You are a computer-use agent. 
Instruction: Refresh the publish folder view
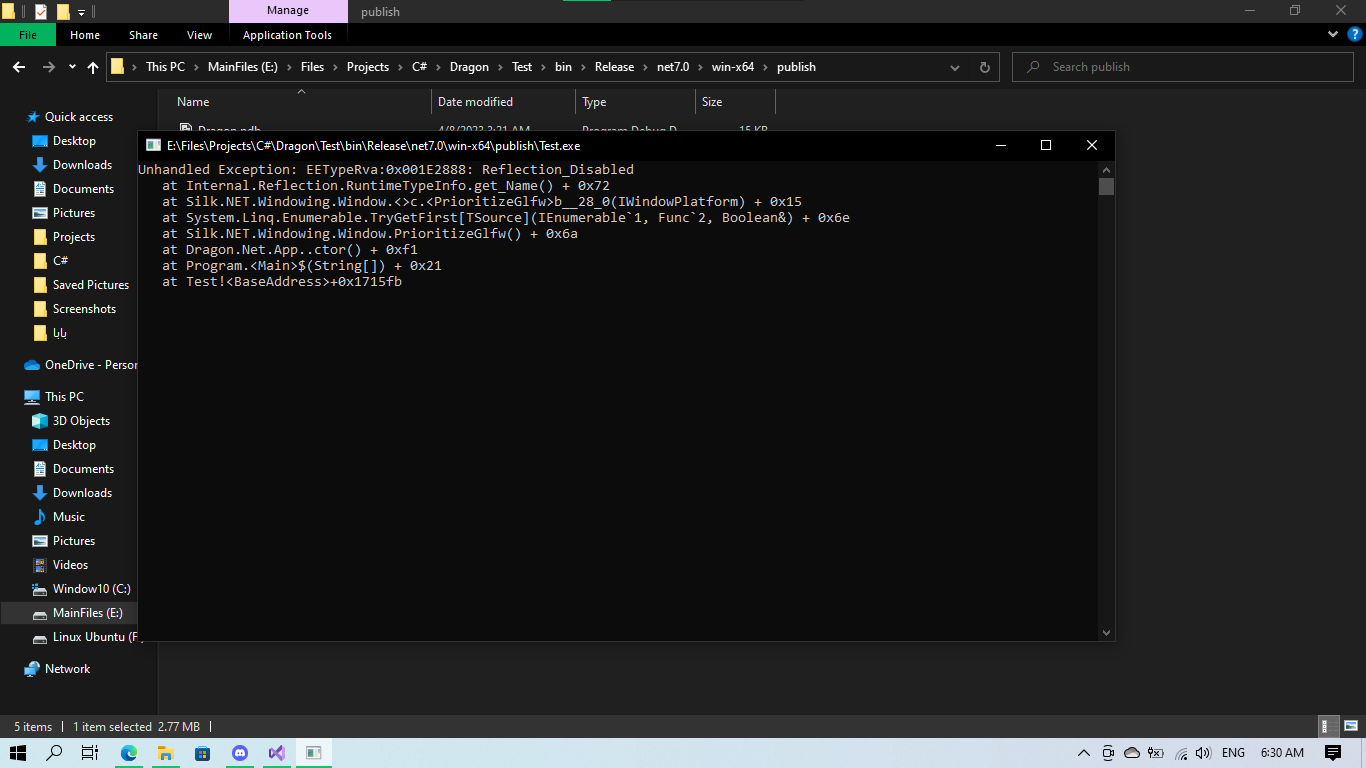(x=984, y=67)
